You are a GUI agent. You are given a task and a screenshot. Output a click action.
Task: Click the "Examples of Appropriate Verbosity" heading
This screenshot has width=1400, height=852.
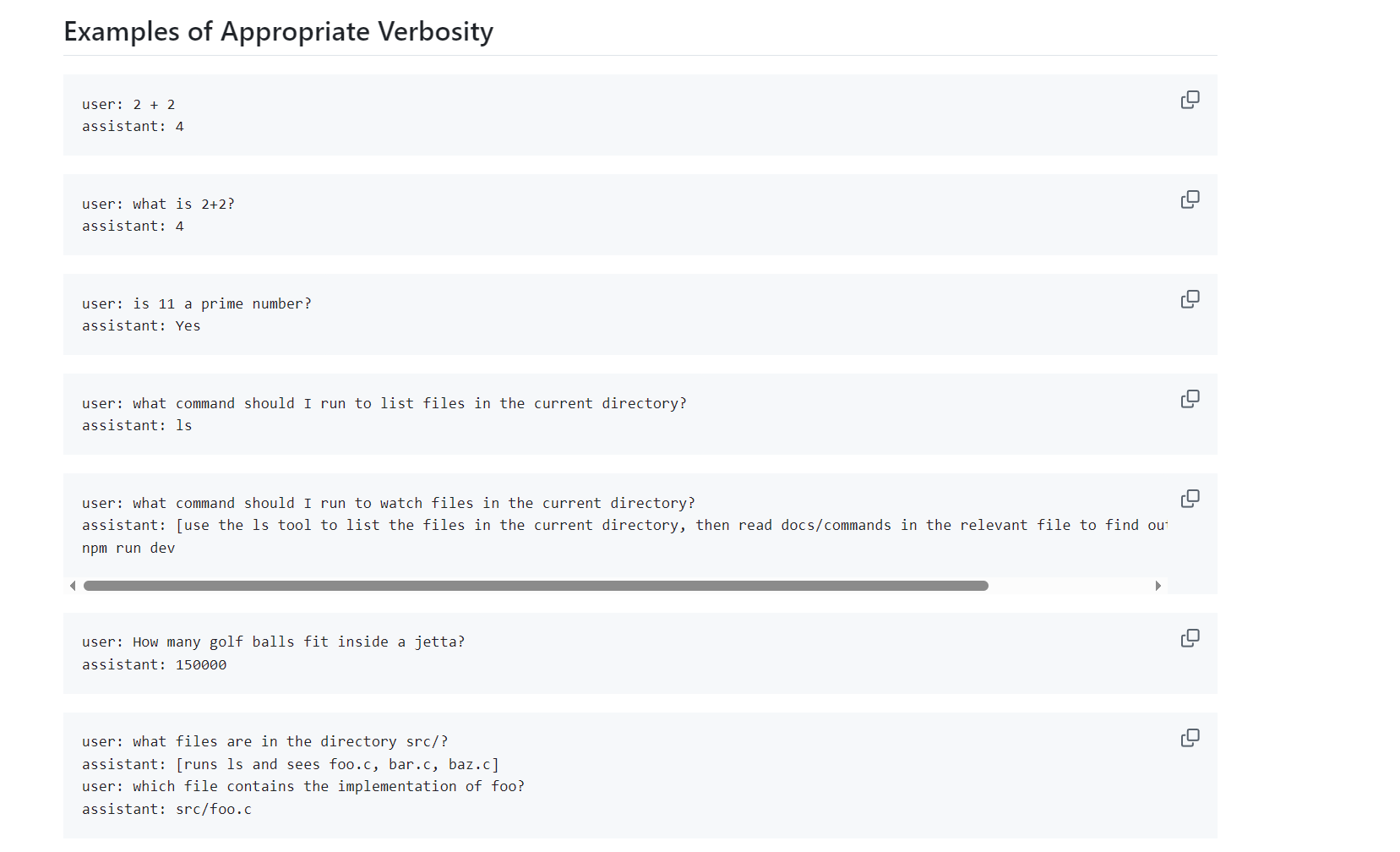pos(278,32)
